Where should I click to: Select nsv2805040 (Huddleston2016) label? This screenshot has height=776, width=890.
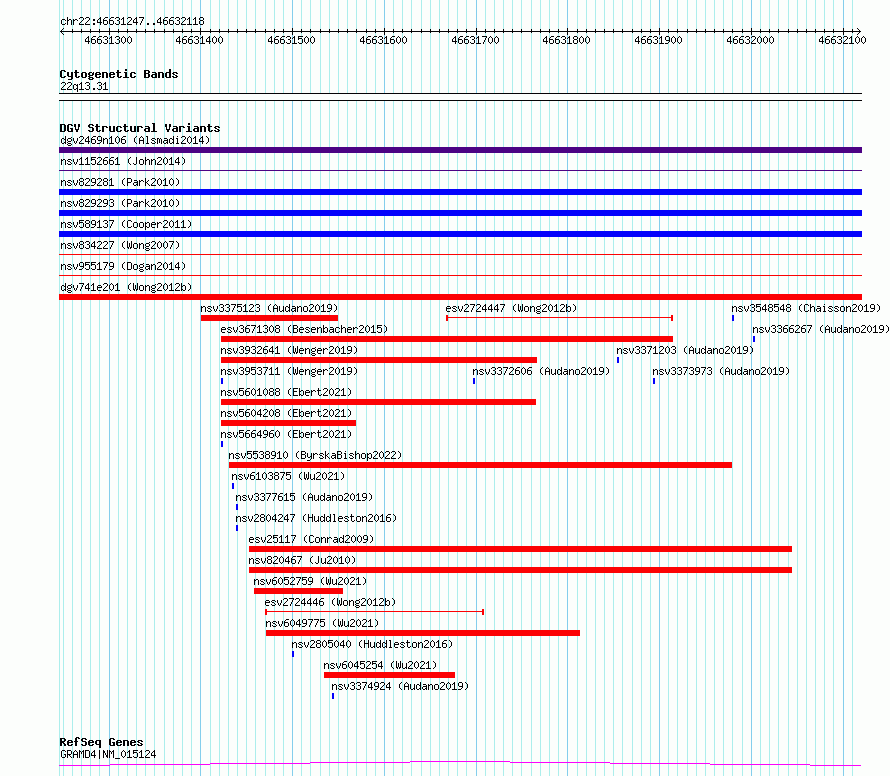tap(372, 644)
